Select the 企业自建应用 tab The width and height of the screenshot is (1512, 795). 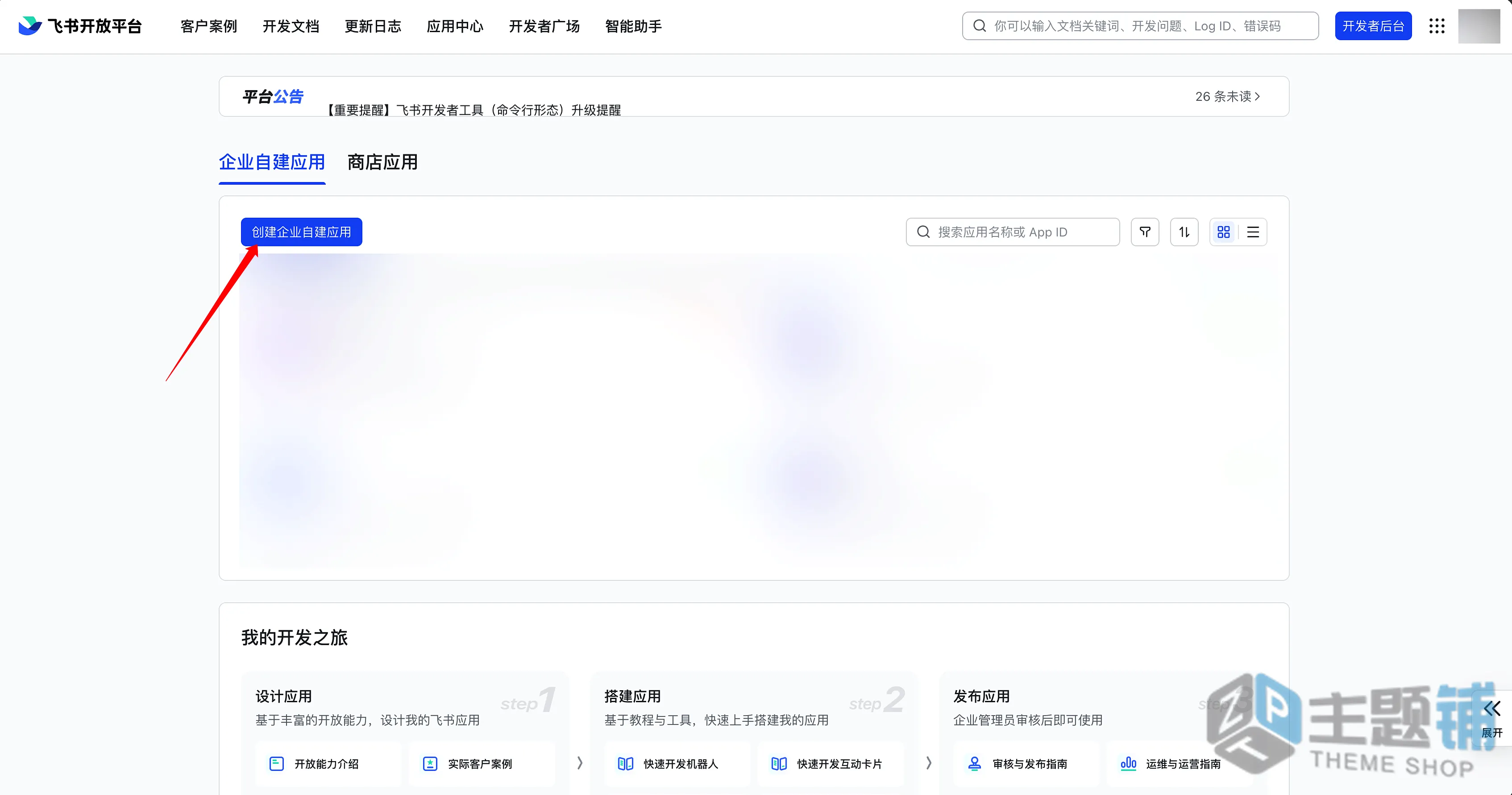272,162
